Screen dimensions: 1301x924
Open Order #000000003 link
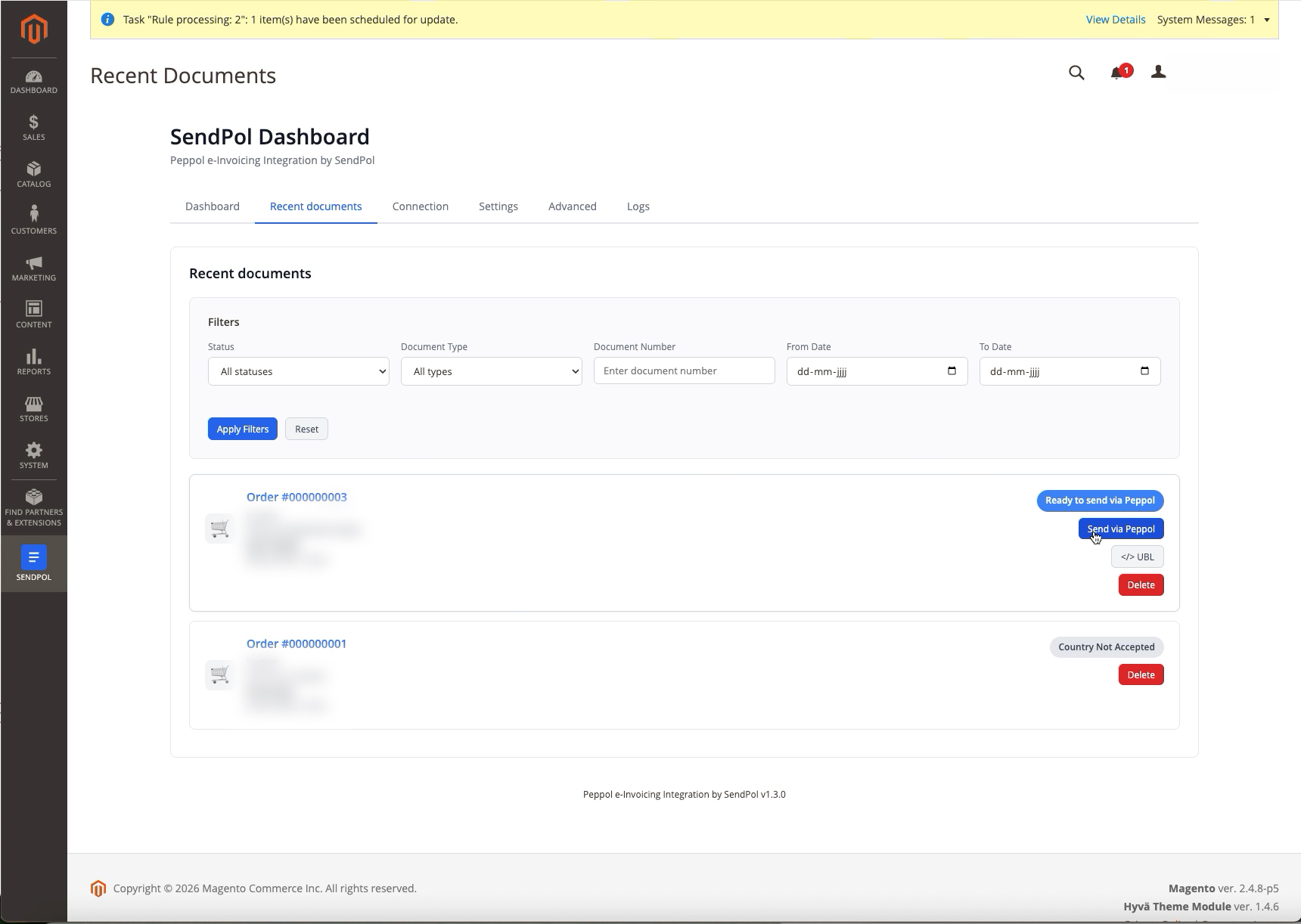point(297,497)
